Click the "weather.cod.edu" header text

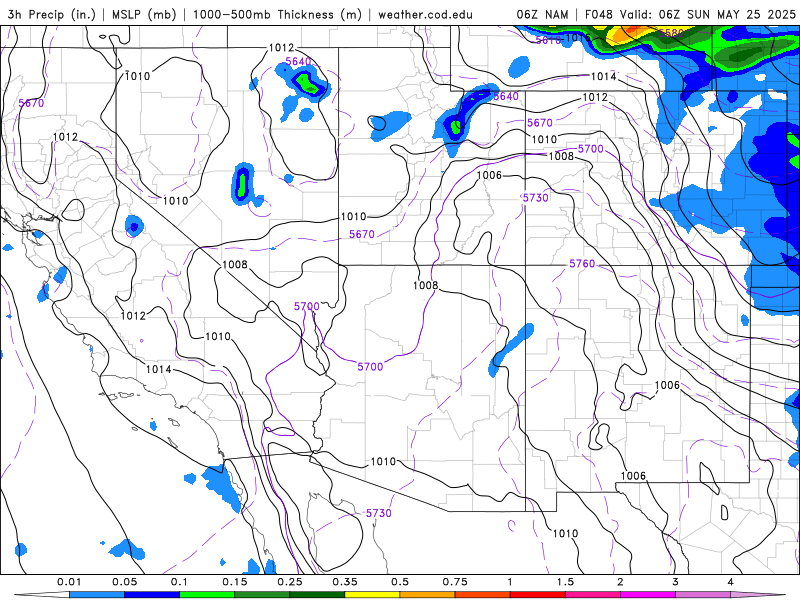(425, 14)
